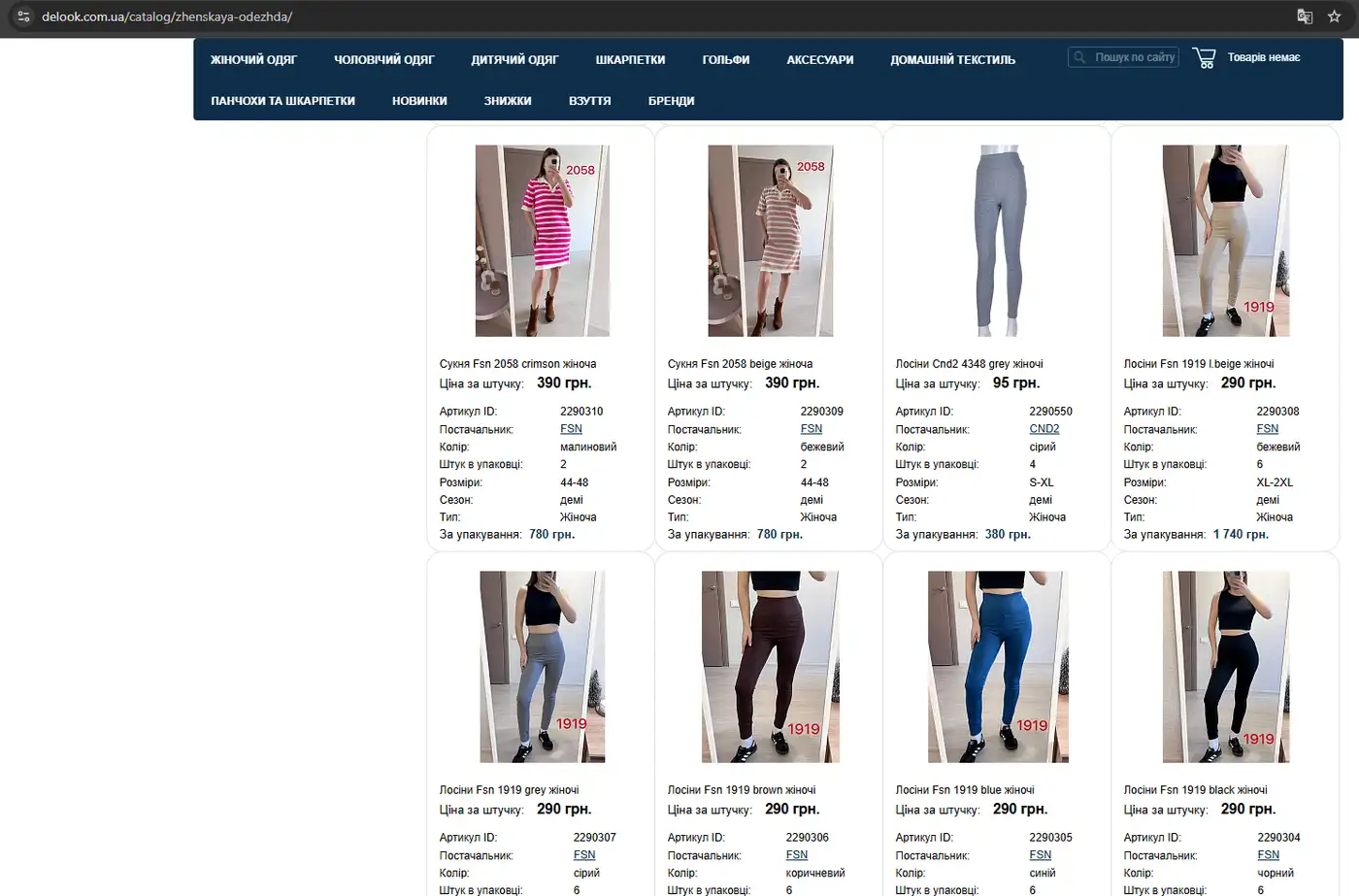Bookmark page with star icon
The height and width of the screenshot is (896, 1359).
point(1334,17)
